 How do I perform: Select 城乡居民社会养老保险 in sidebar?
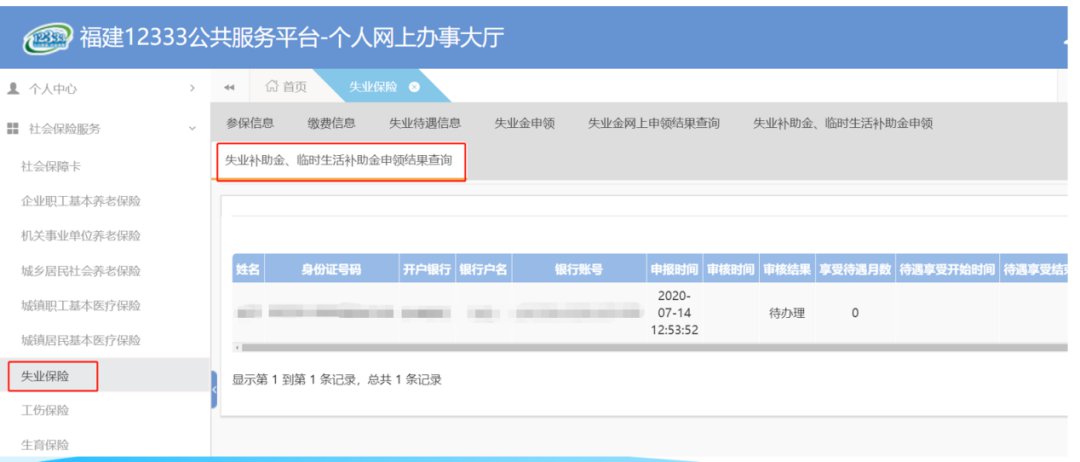81,271
